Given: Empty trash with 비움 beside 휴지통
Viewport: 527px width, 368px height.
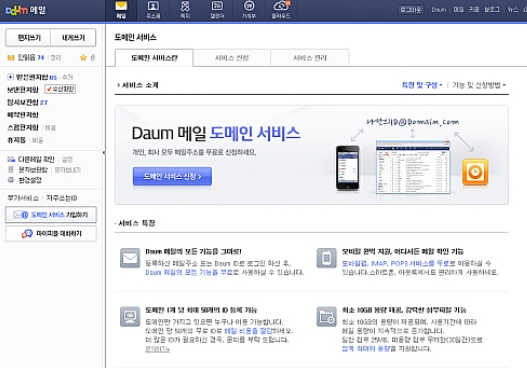Looking at the screenshot, I should click(x=38, y=140).
